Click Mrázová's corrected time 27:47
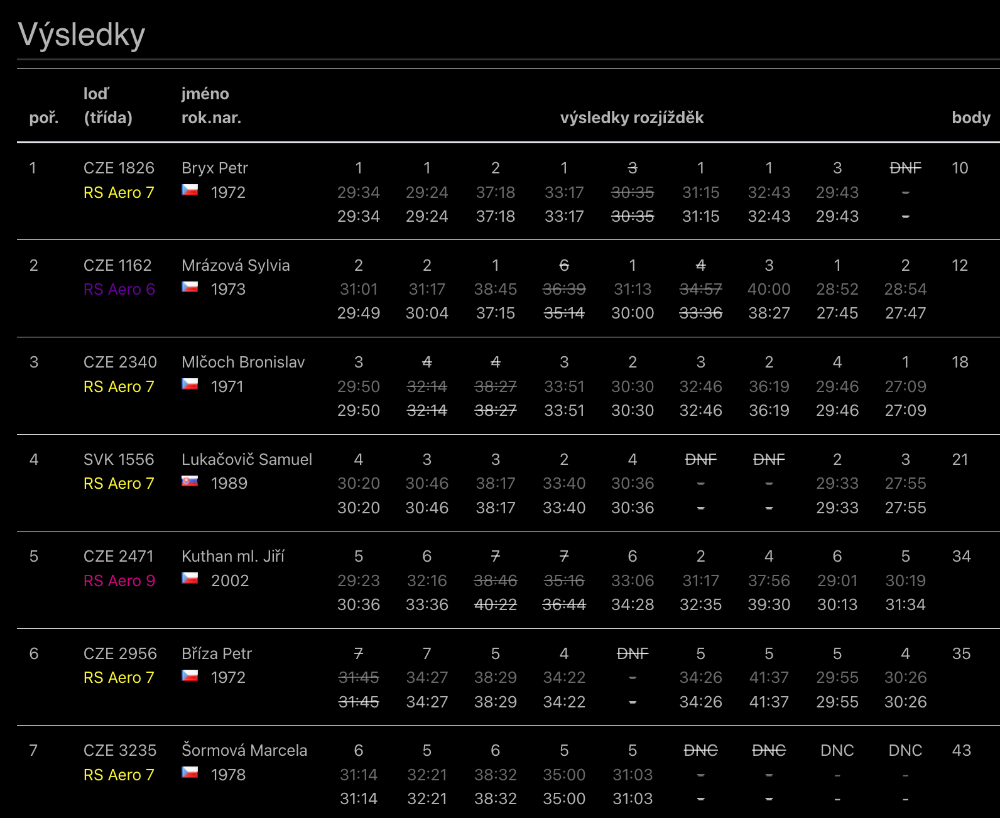This screenshot has height=818, width=1000. (x=905, y=313)
